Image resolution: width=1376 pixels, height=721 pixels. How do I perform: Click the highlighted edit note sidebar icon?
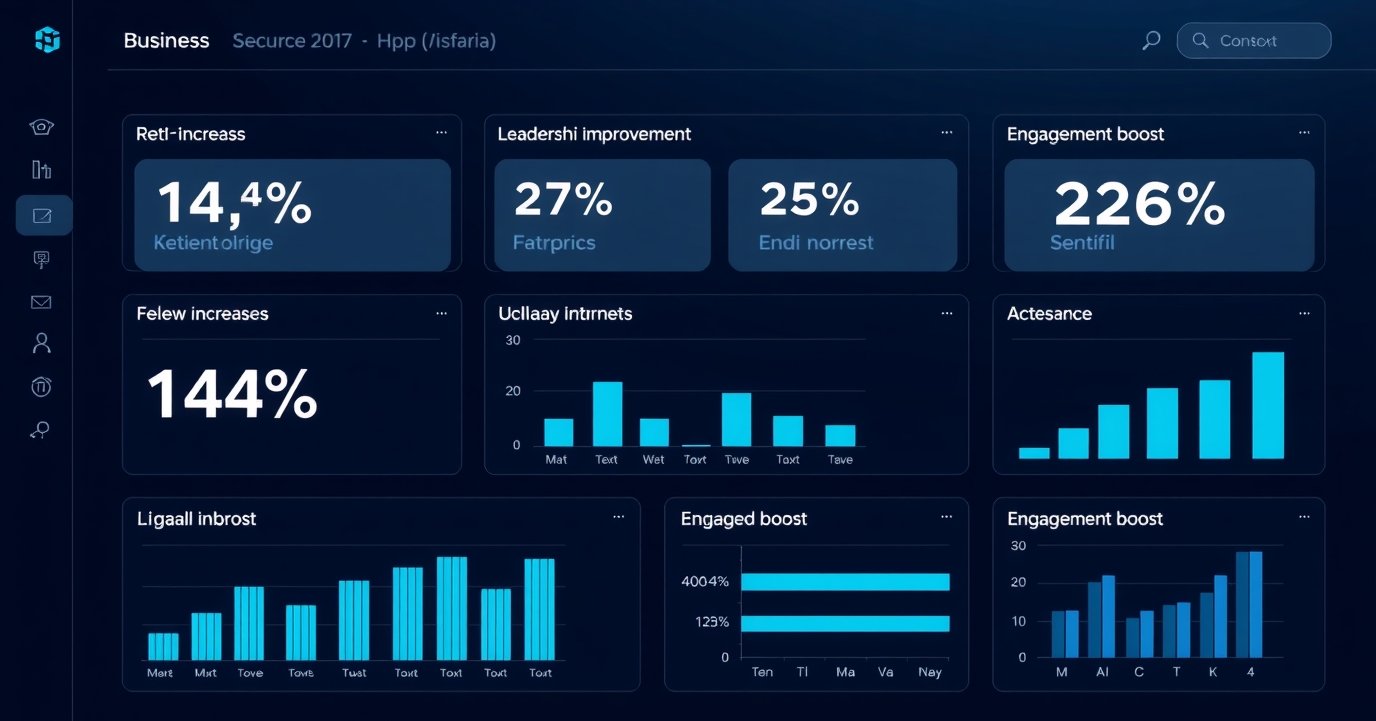click(x=43, y=215)
